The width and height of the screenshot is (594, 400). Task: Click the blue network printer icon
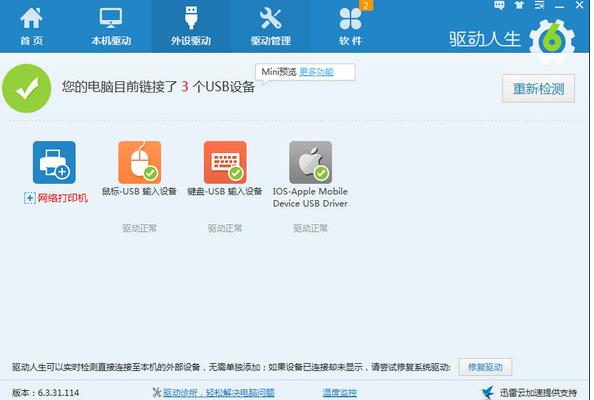(x=54, y=162)
